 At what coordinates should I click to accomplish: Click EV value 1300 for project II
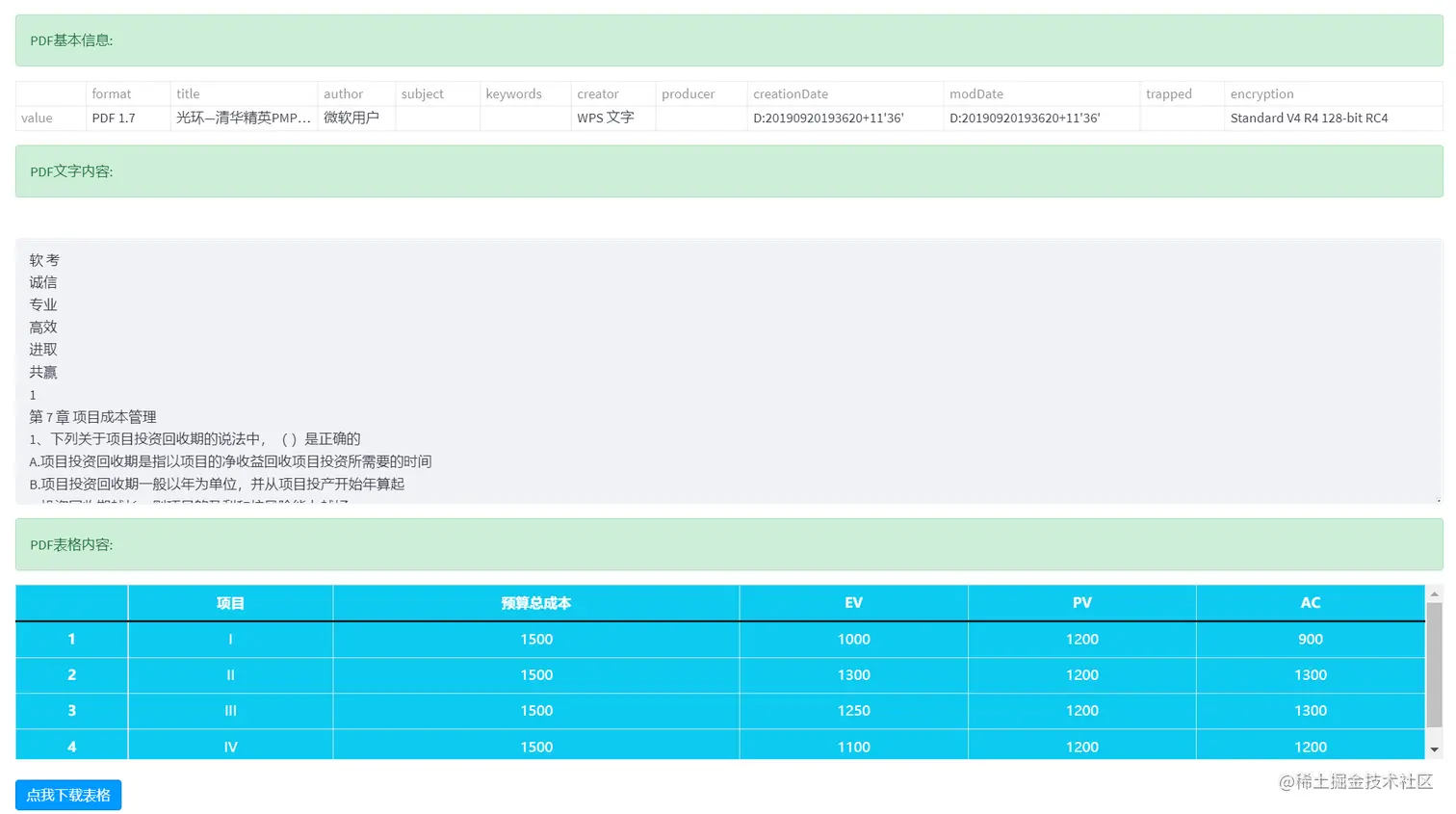point(853,675)
